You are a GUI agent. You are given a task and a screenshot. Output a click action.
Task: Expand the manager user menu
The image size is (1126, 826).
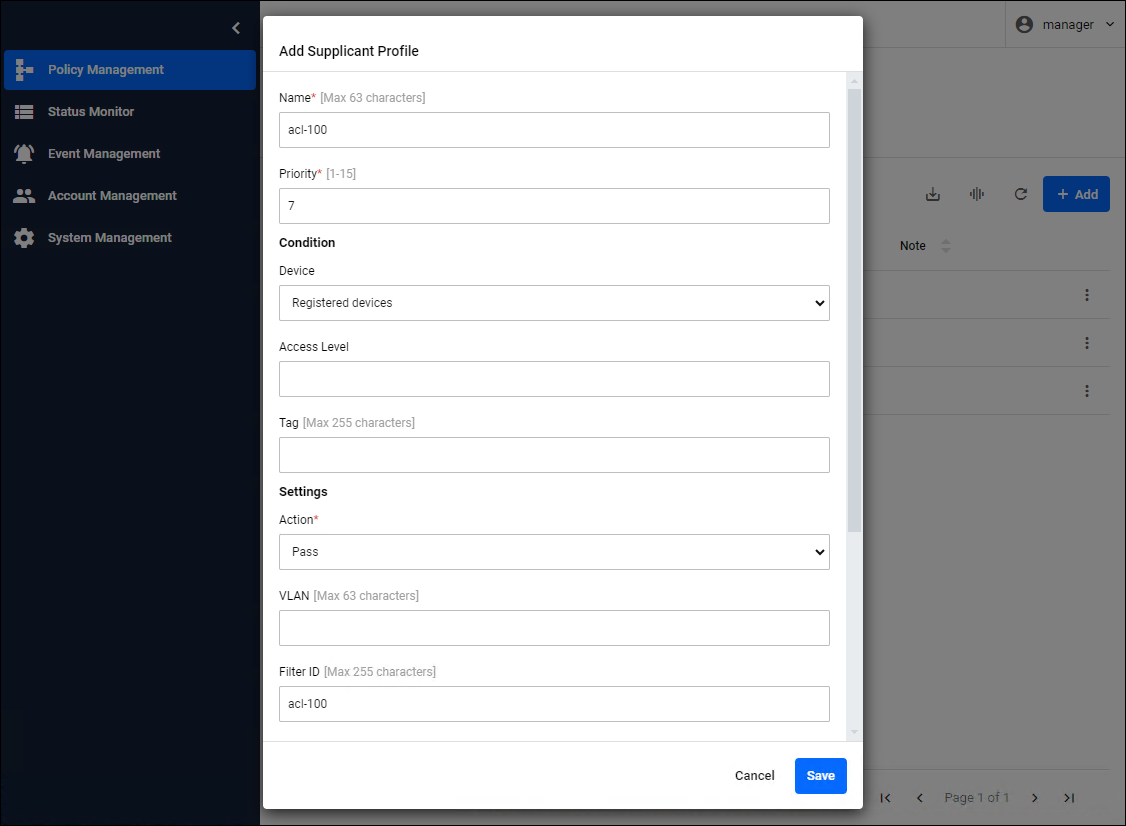1066,25
